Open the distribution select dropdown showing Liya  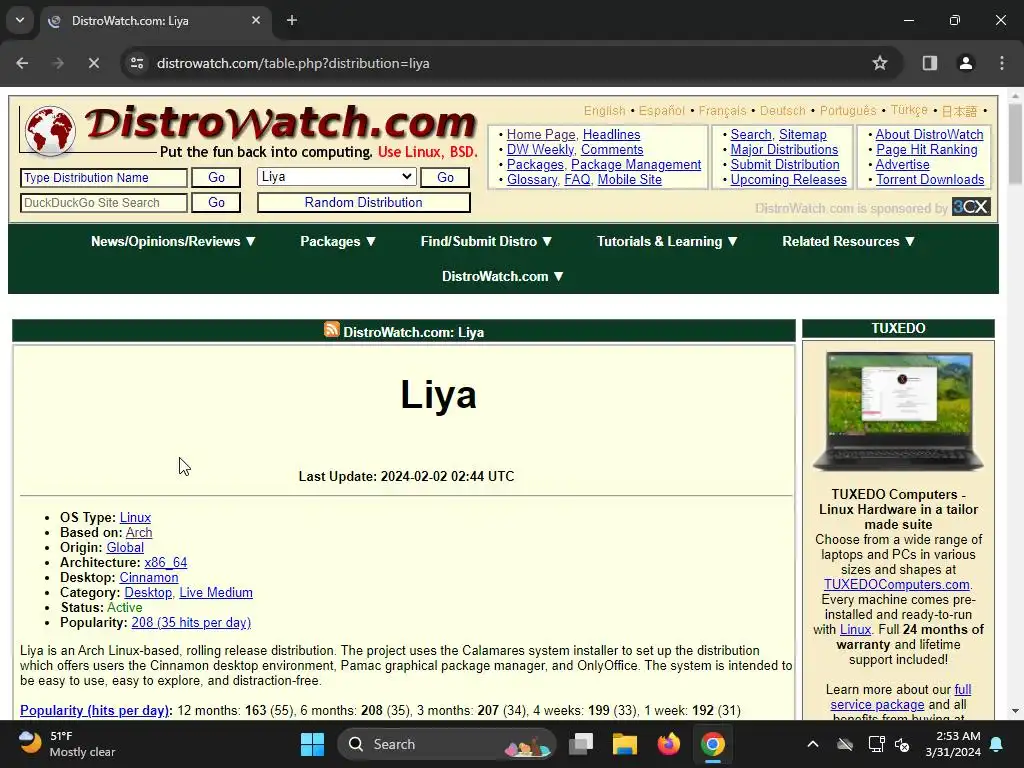(336, 177)
